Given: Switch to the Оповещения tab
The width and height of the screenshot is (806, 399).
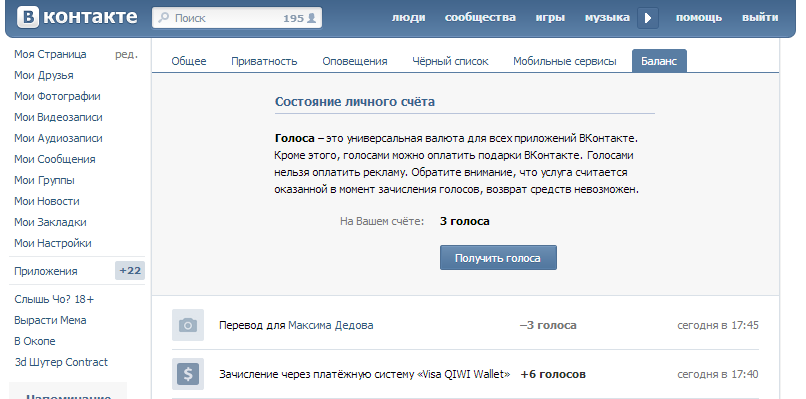Looking at the screenshot, I should 355,61.
